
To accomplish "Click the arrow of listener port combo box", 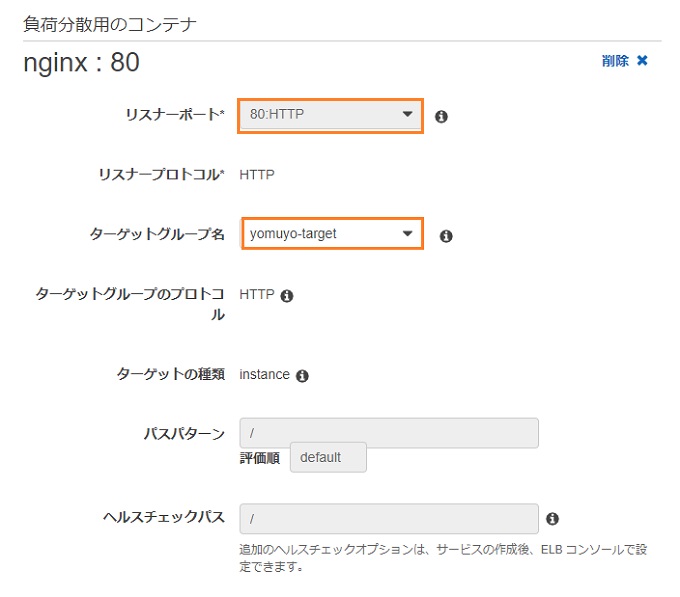I will 407,114.
